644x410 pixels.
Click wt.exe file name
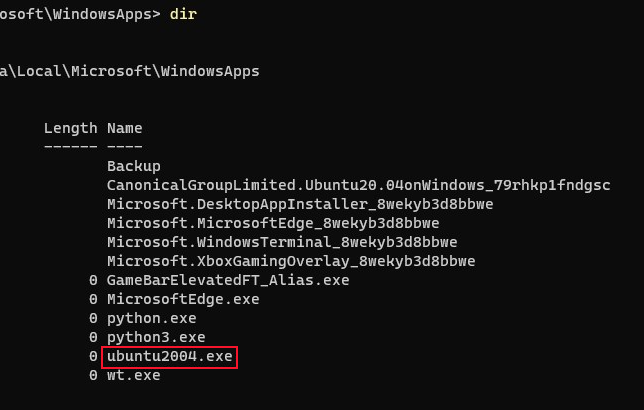click(134, 375)
